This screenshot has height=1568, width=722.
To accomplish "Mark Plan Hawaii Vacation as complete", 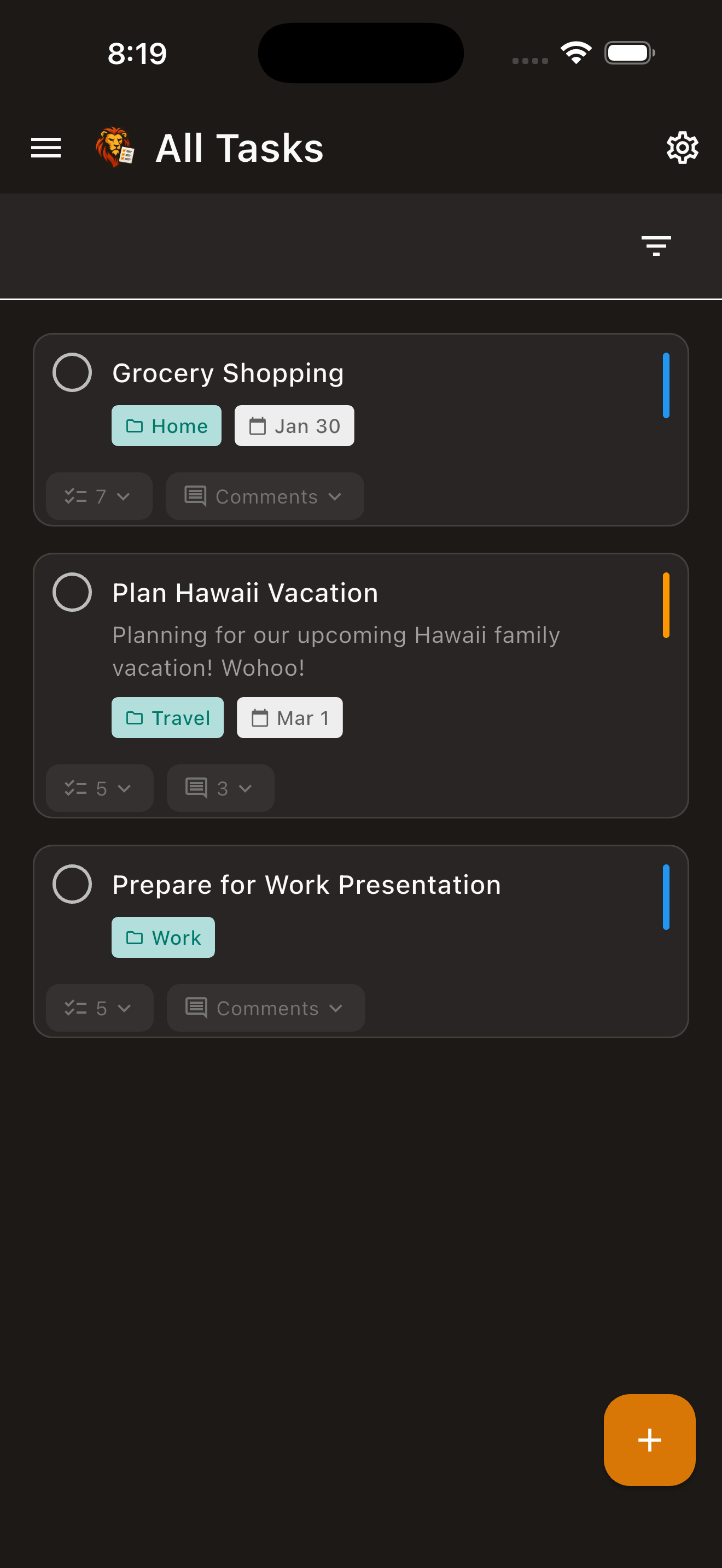I will [x=72, y=592].
